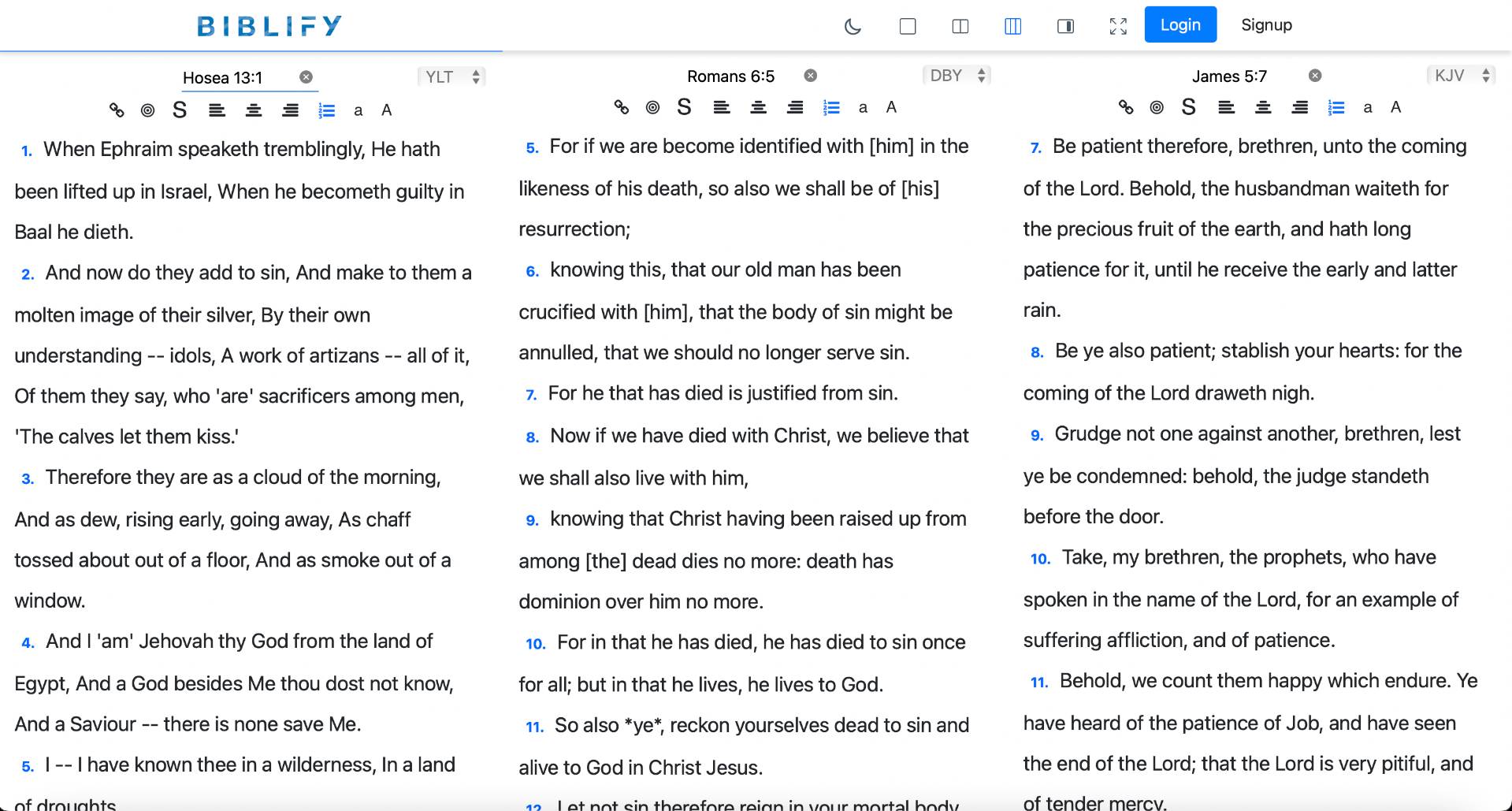Align text left in James panel
Screen dimensions: 1512x811
pyautogui.click(x=1226, y=107)
